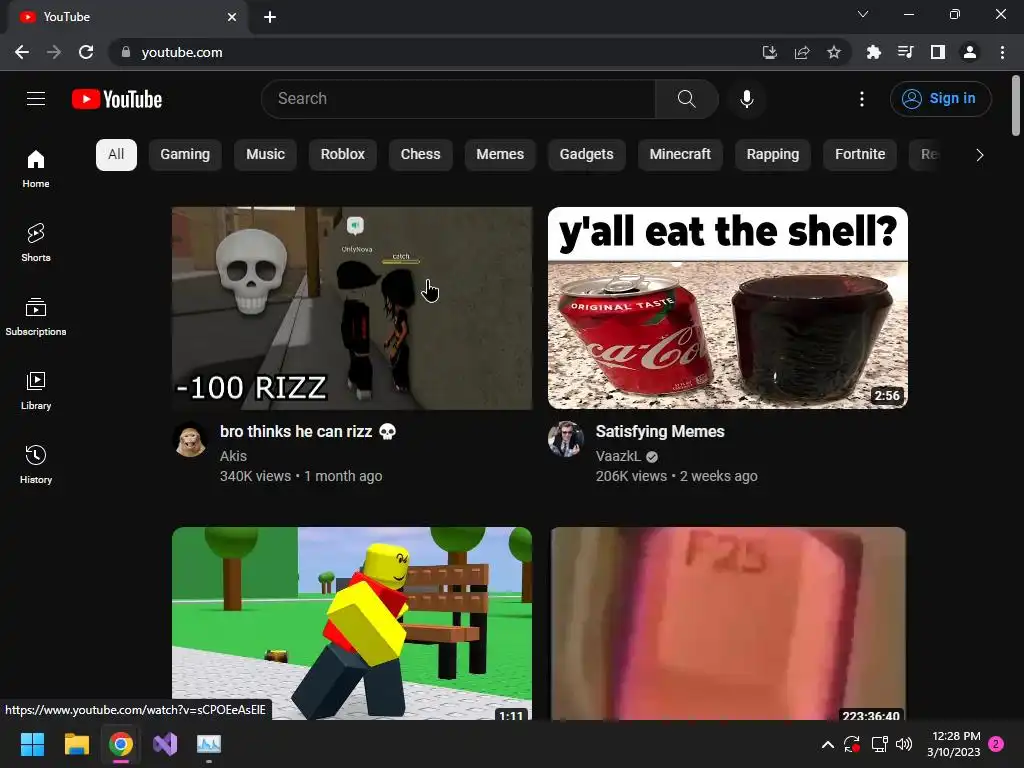Open YouTube settings three-dot menu

tap(862, 99)
